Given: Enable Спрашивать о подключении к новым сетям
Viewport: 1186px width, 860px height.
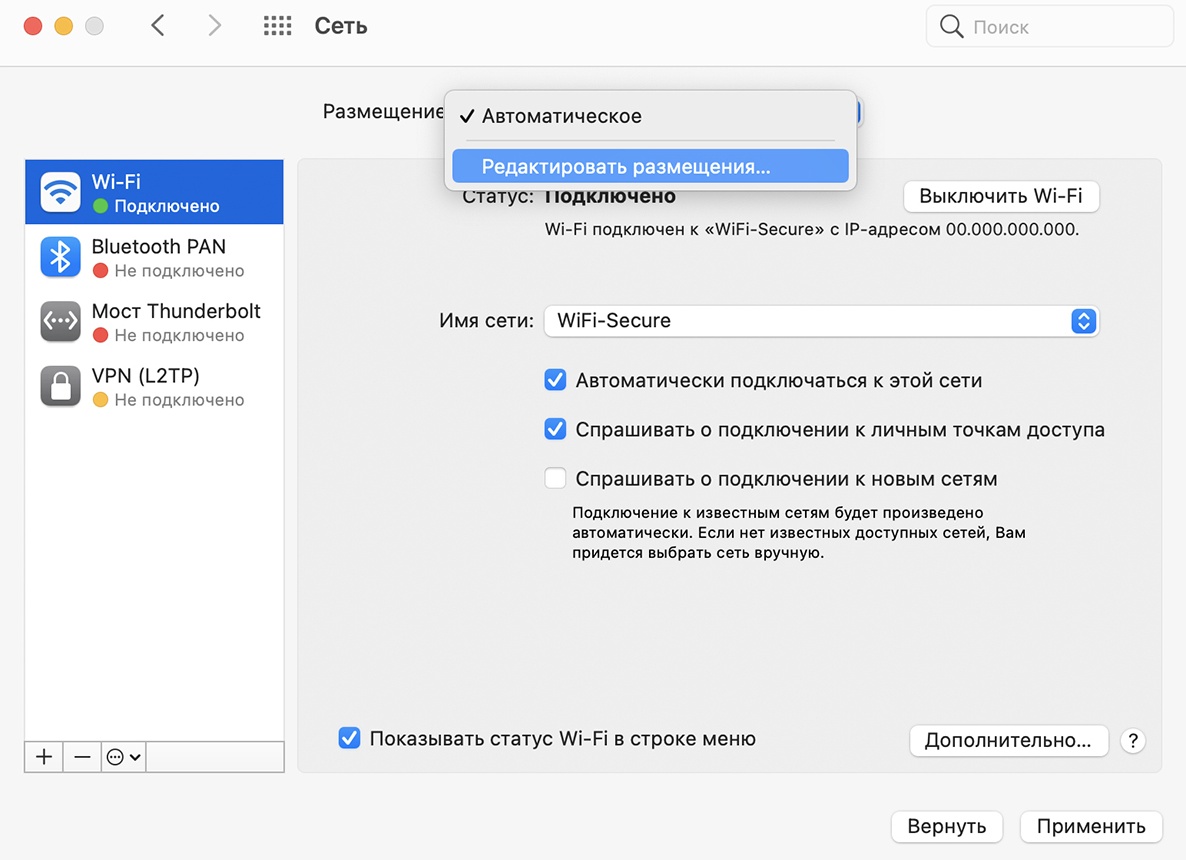Looking at the screenshot, I should [555, 478].
